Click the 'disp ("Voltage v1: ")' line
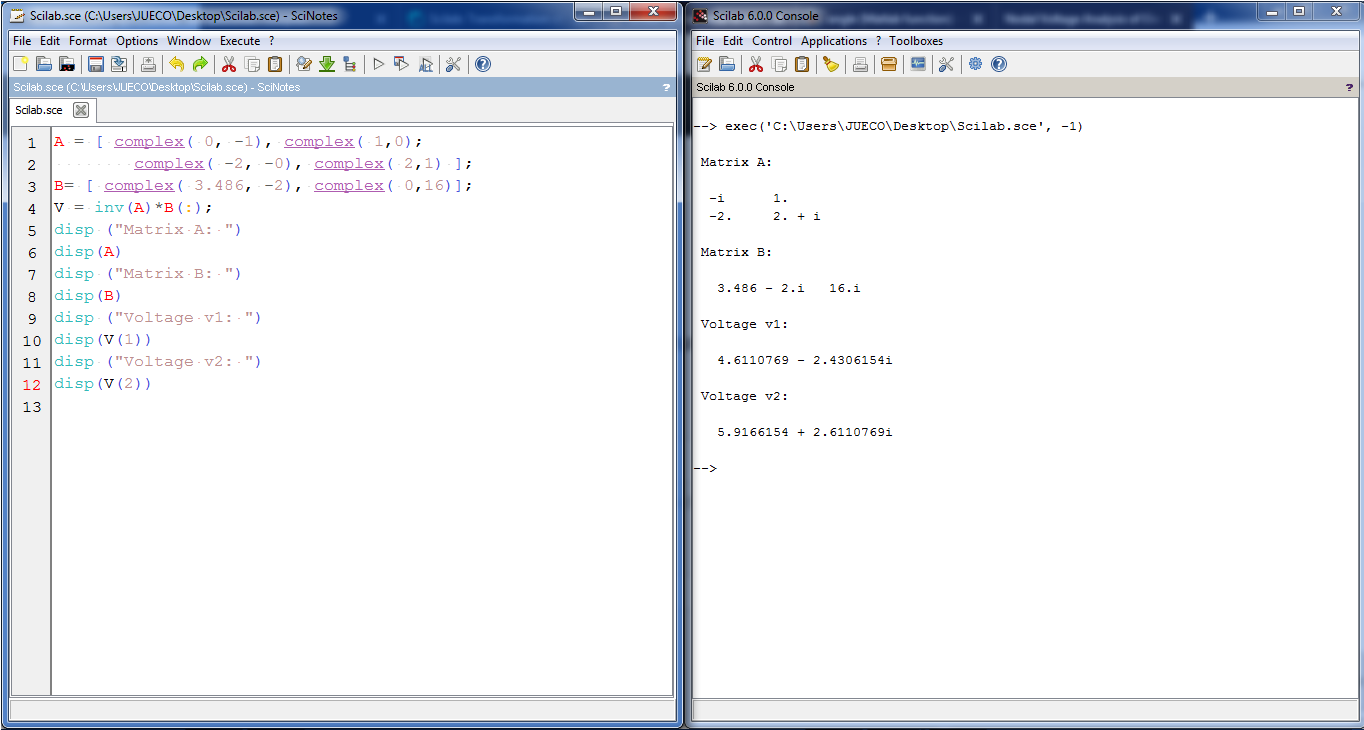The width and height of the screenshot is (1364, 730). pyautogui.click(x=158, y=318)
